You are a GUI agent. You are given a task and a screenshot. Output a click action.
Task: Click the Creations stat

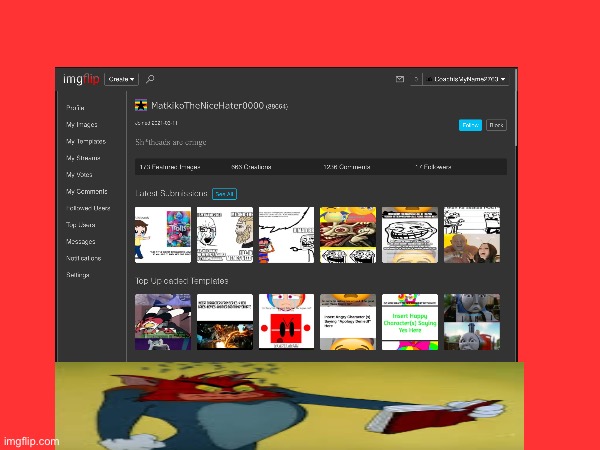click(251, 167)
